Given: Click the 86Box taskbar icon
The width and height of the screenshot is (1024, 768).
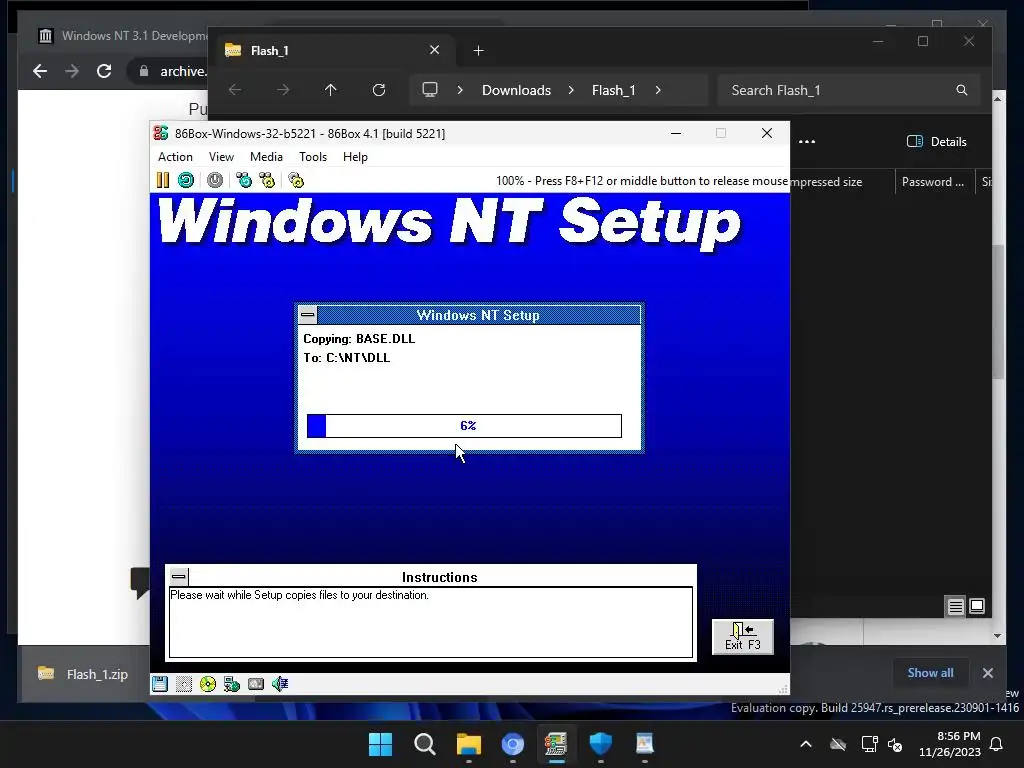Looking at the screenshot, I should pos(556,744).
